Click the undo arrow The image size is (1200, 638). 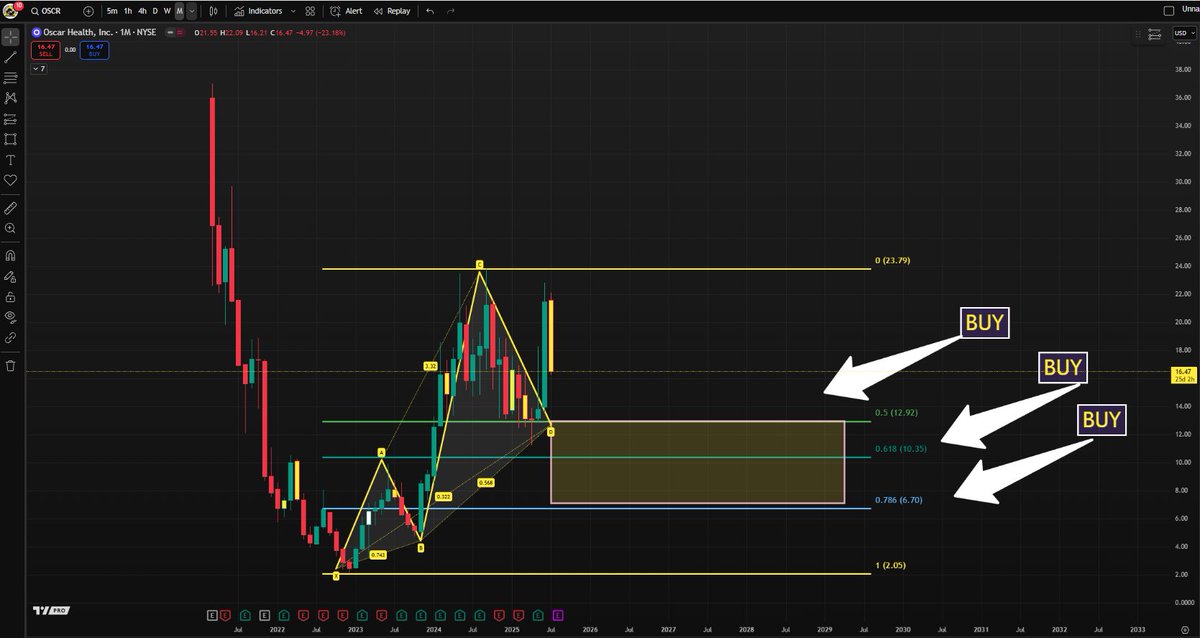[x=430, y=11]
